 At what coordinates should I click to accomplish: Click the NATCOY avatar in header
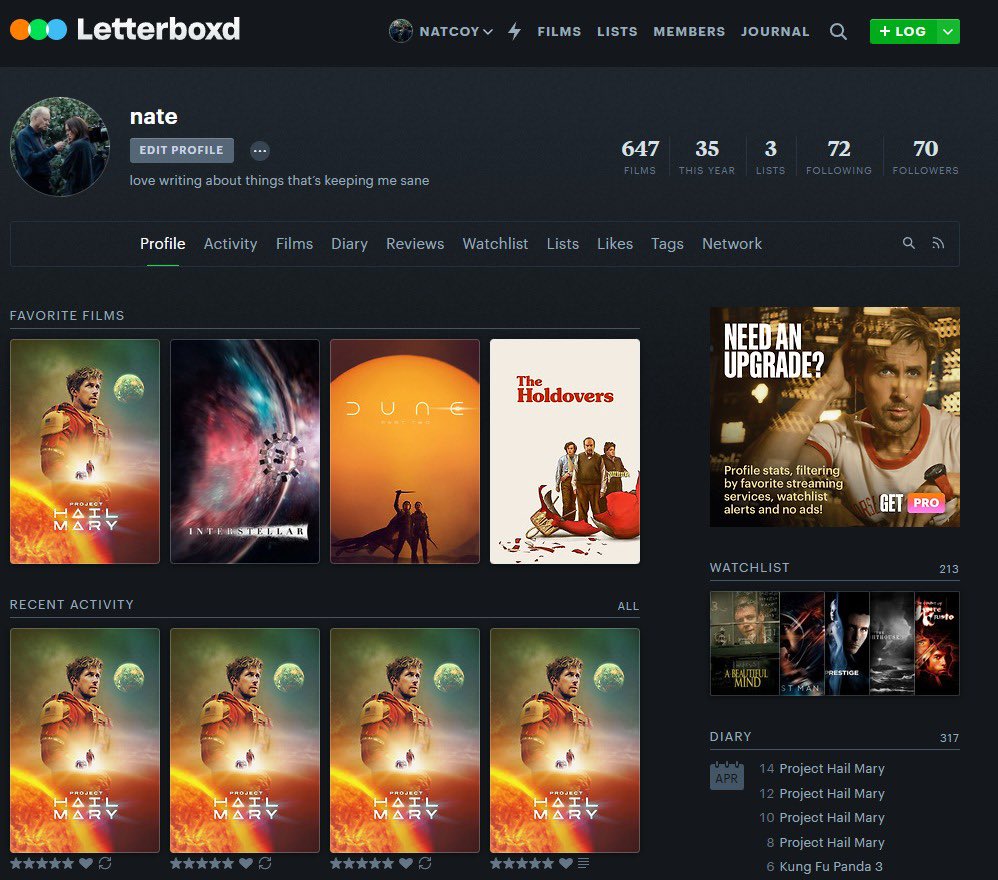click(400, 31)
